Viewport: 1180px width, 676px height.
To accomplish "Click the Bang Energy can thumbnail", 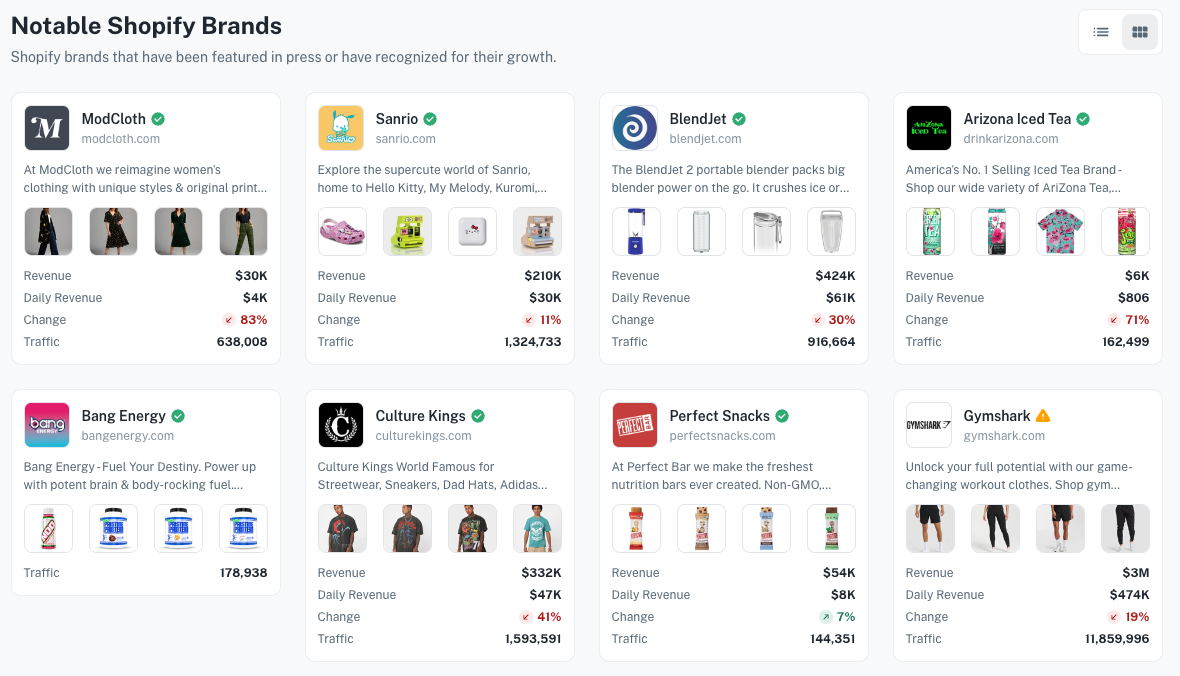I will click(x=47, y=528).
